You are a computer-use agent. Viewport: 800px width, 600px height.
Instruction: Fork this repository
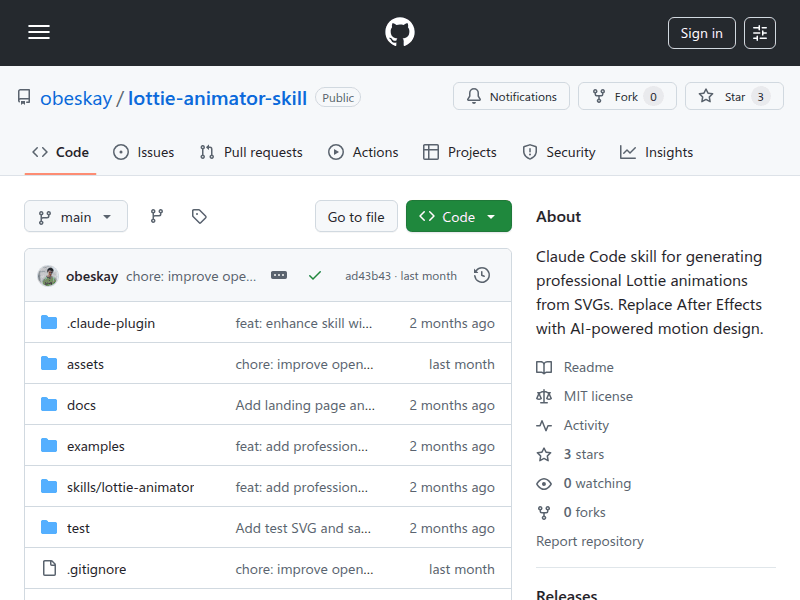(x=627, y=97)
